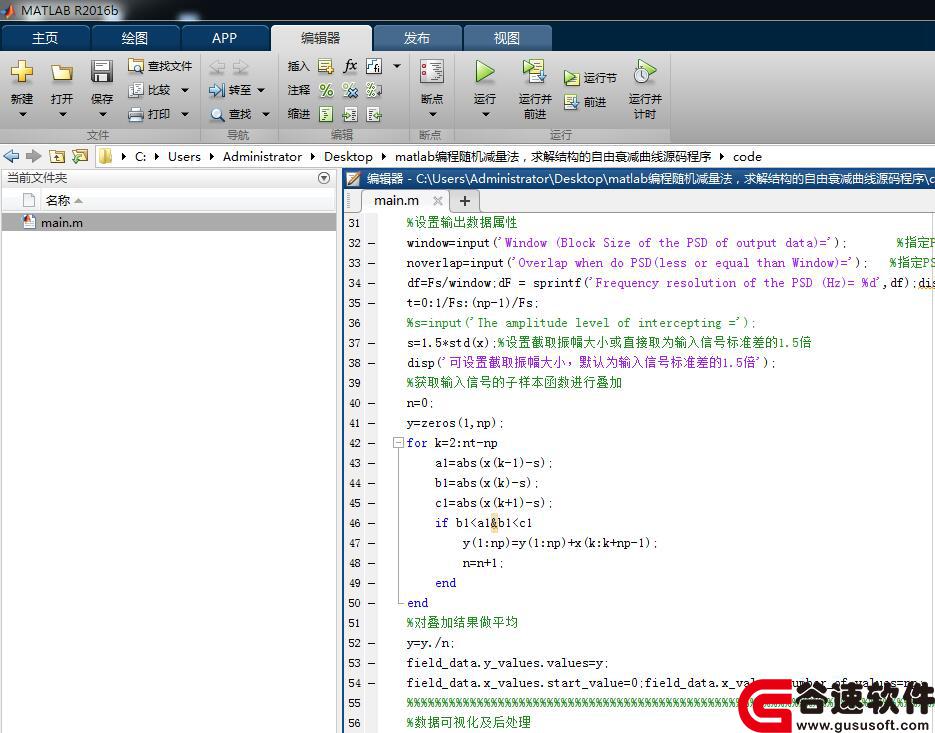Toggle breakpoint dash on line 32
The image size is (935, 733).
[371, 243]
